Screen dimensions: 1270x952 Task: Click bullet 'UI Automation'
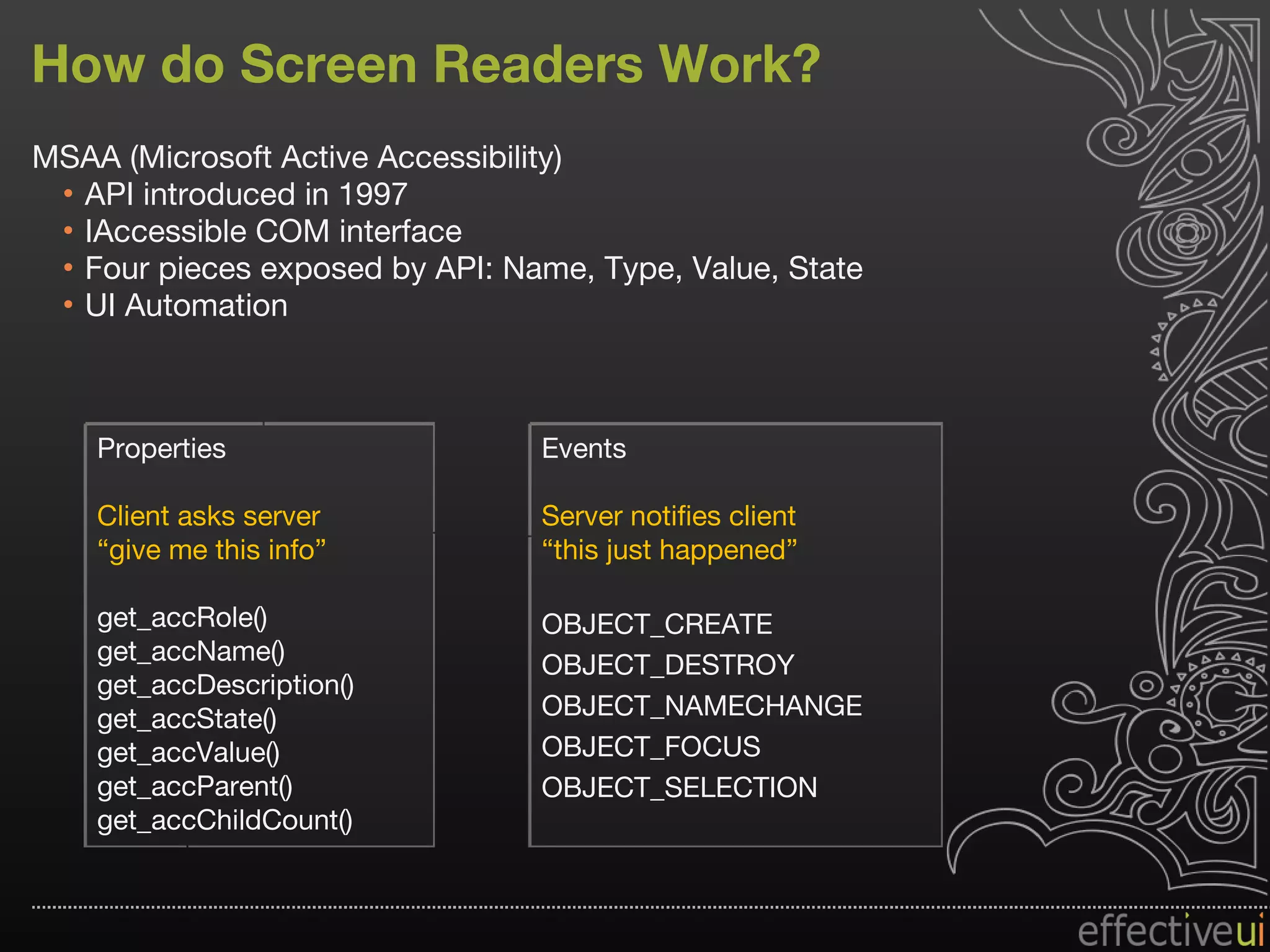coord(186,306)
